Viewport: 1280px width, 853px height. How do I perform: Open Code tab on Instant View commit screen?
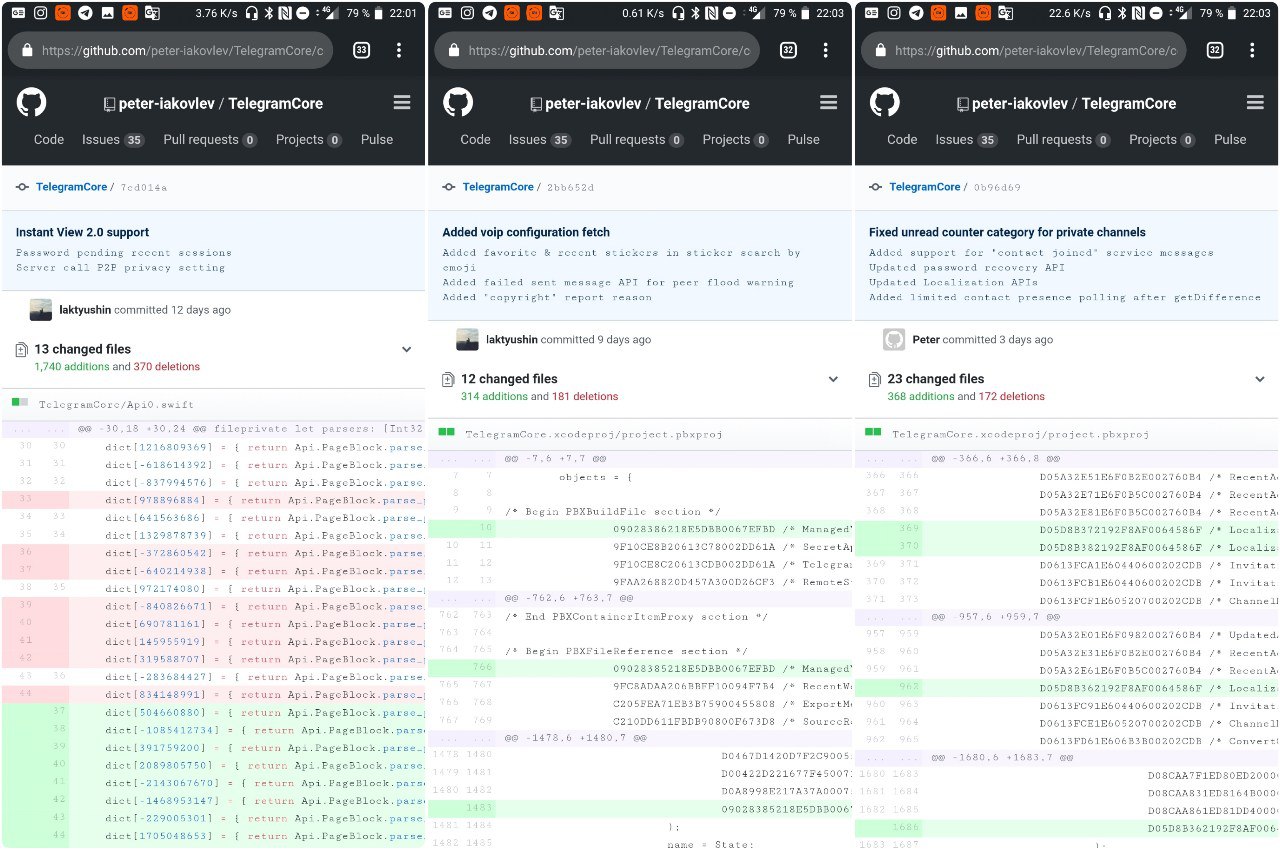pyautogui.click(x=49, y=140)
